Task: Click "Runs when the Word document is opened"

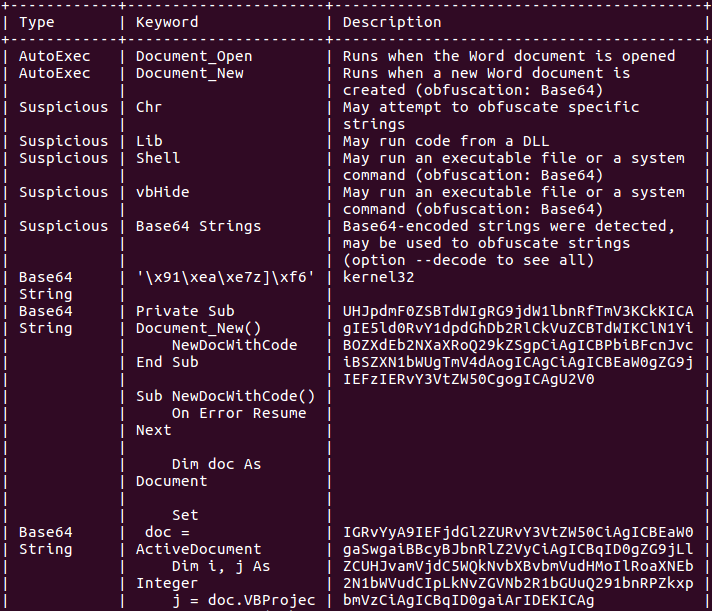Action: pos(508,56)
